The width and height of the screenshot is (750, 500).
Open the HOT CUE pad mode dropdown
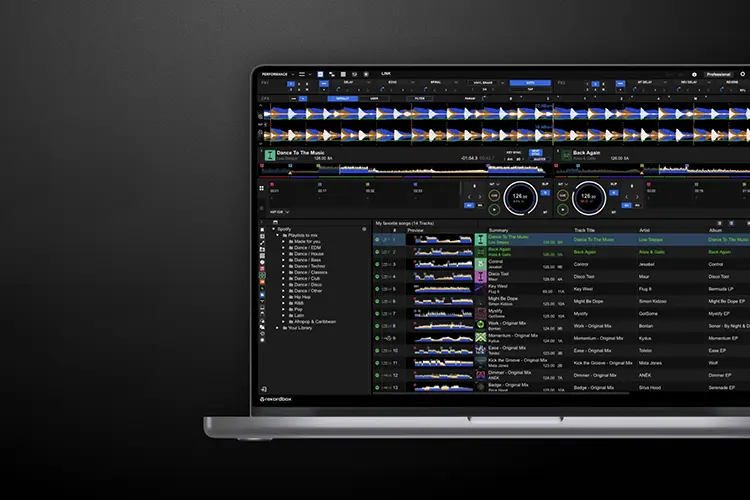279,211
